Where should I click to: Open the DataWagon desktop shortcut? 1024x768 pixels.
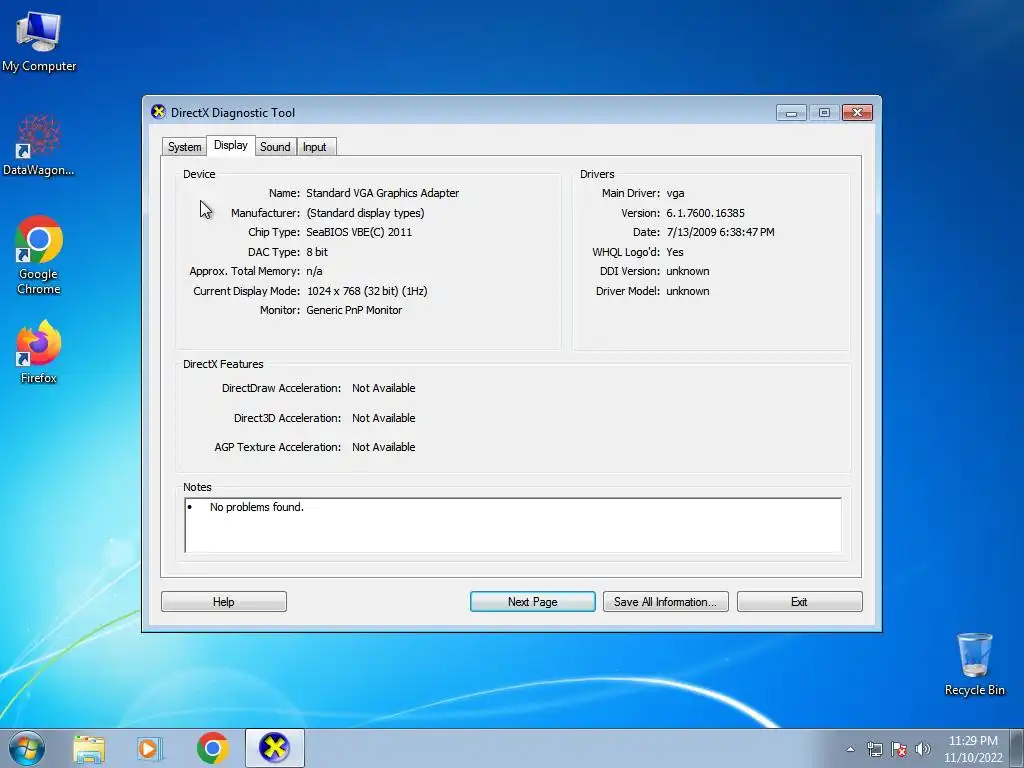pyautogui.click(x=39, y=145)
